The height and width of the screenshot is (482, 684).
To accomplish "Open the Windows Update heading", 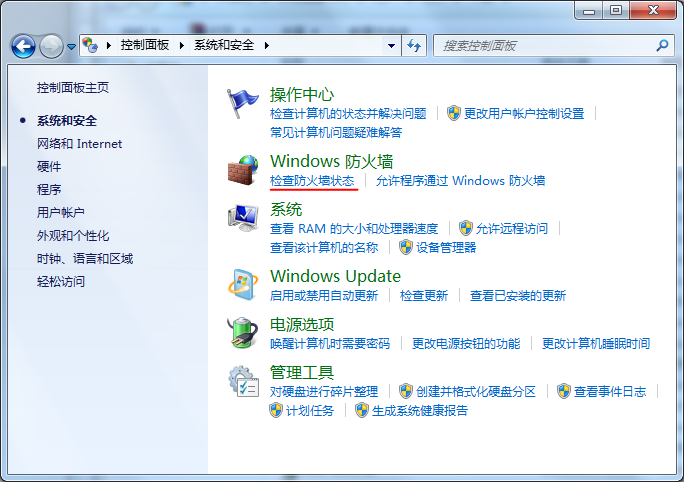I will [x=335, y=276].
